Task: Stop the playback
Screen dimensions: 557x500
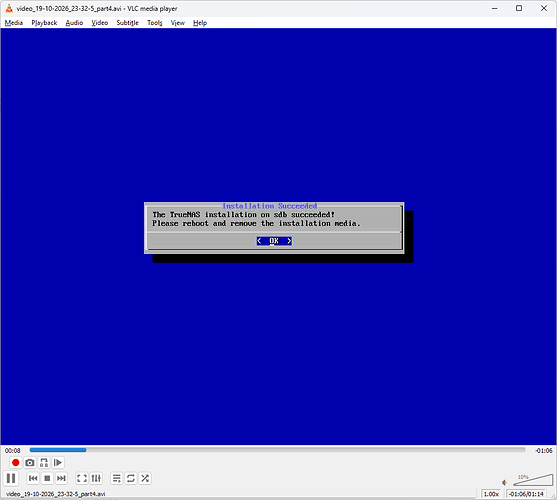Action: click(47, 478)
